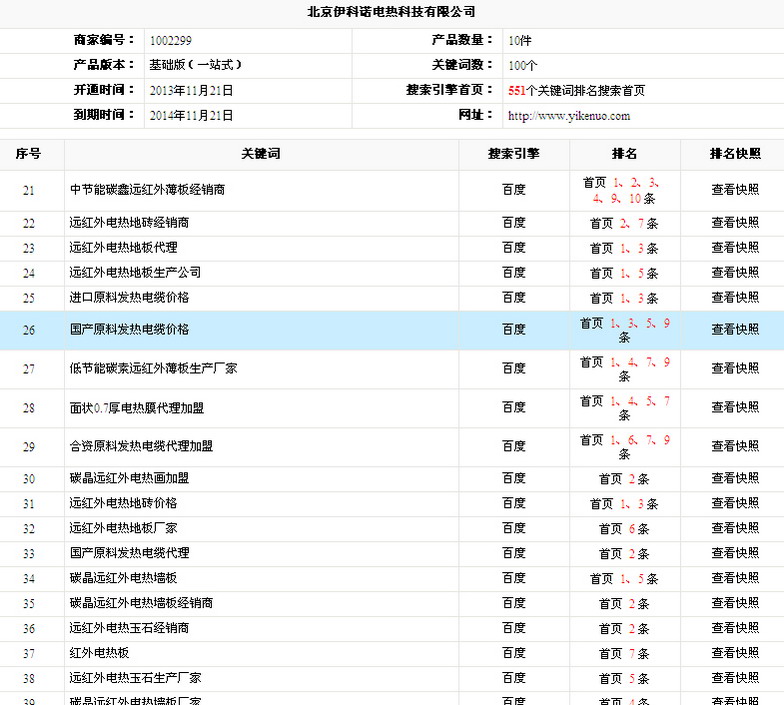
Task: Click the title 北京伊科诺电热科技有限公司
Action: pos(392,12)
